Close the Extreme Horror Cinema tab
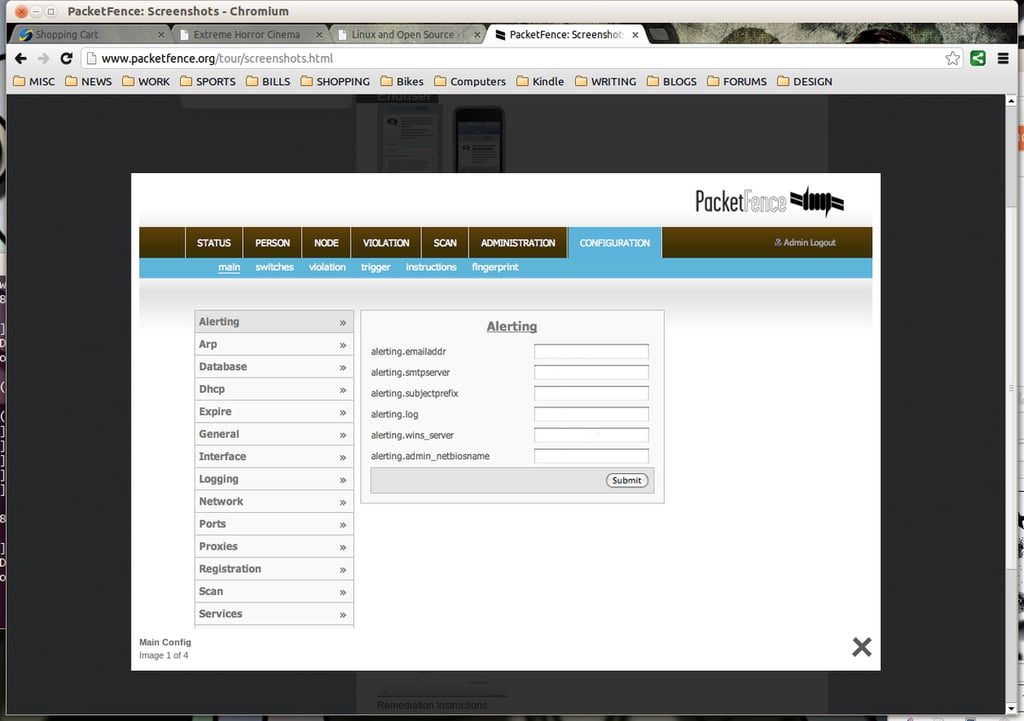The height and width of the screenshot is (721, 1024). pos(319,35)
